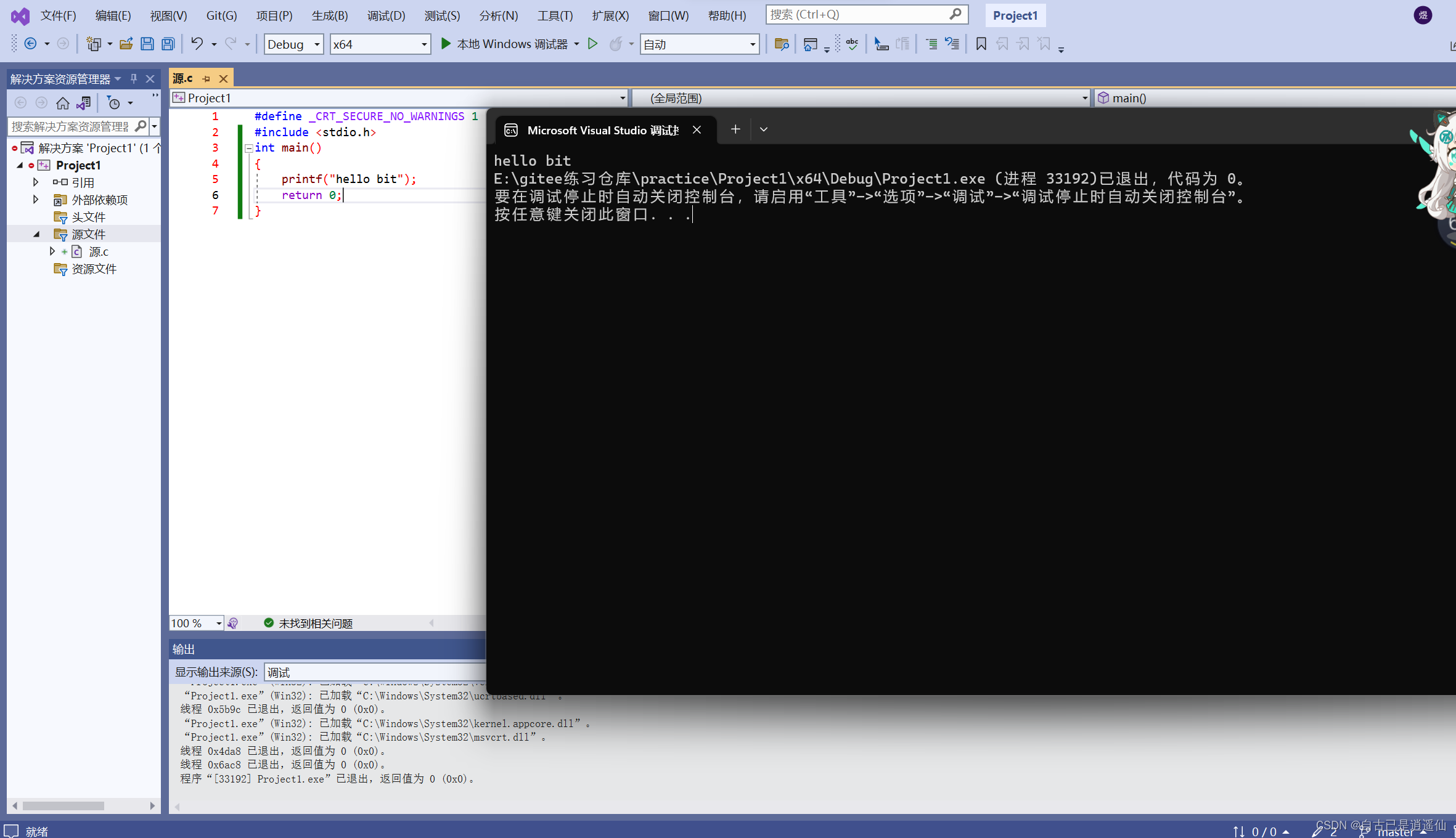Click the 搜索 (Ctrl+Q) search box
The height and width of the screenshot is (838, 1456).
[x=857, y=14]
